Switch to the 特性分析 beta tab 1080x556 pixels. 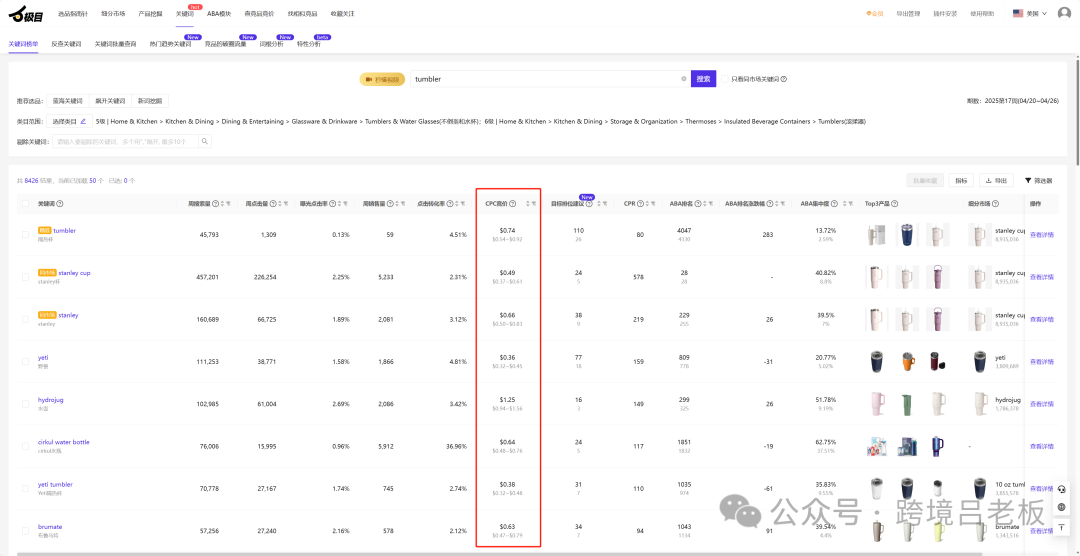click(309, 43)
